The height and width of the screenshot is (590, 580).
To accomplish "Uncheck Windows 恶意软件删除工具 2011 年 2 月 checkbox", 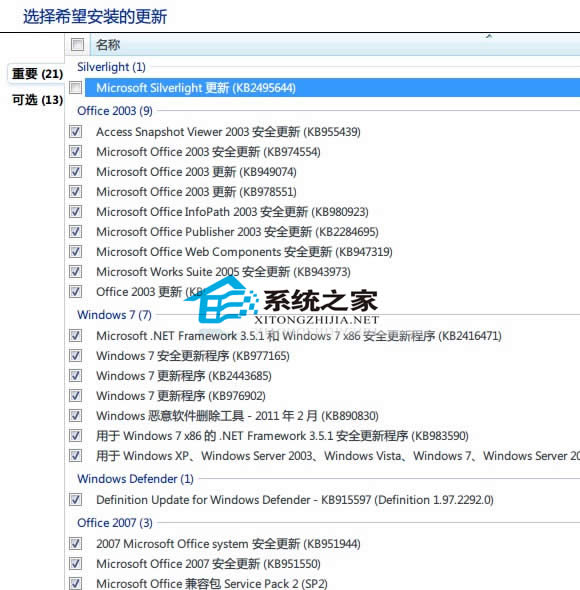I will pyautogui.click(x=75, y=415).
